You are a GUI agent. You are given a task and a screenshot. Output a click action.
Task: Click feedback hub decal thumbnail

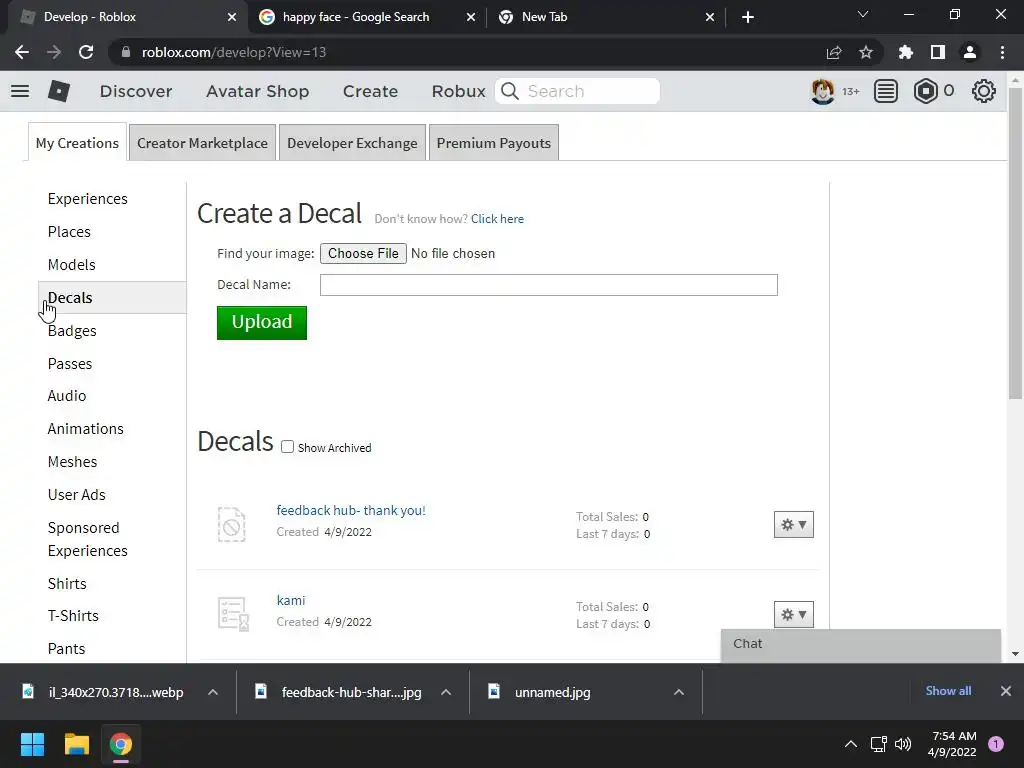click(231, 524)
